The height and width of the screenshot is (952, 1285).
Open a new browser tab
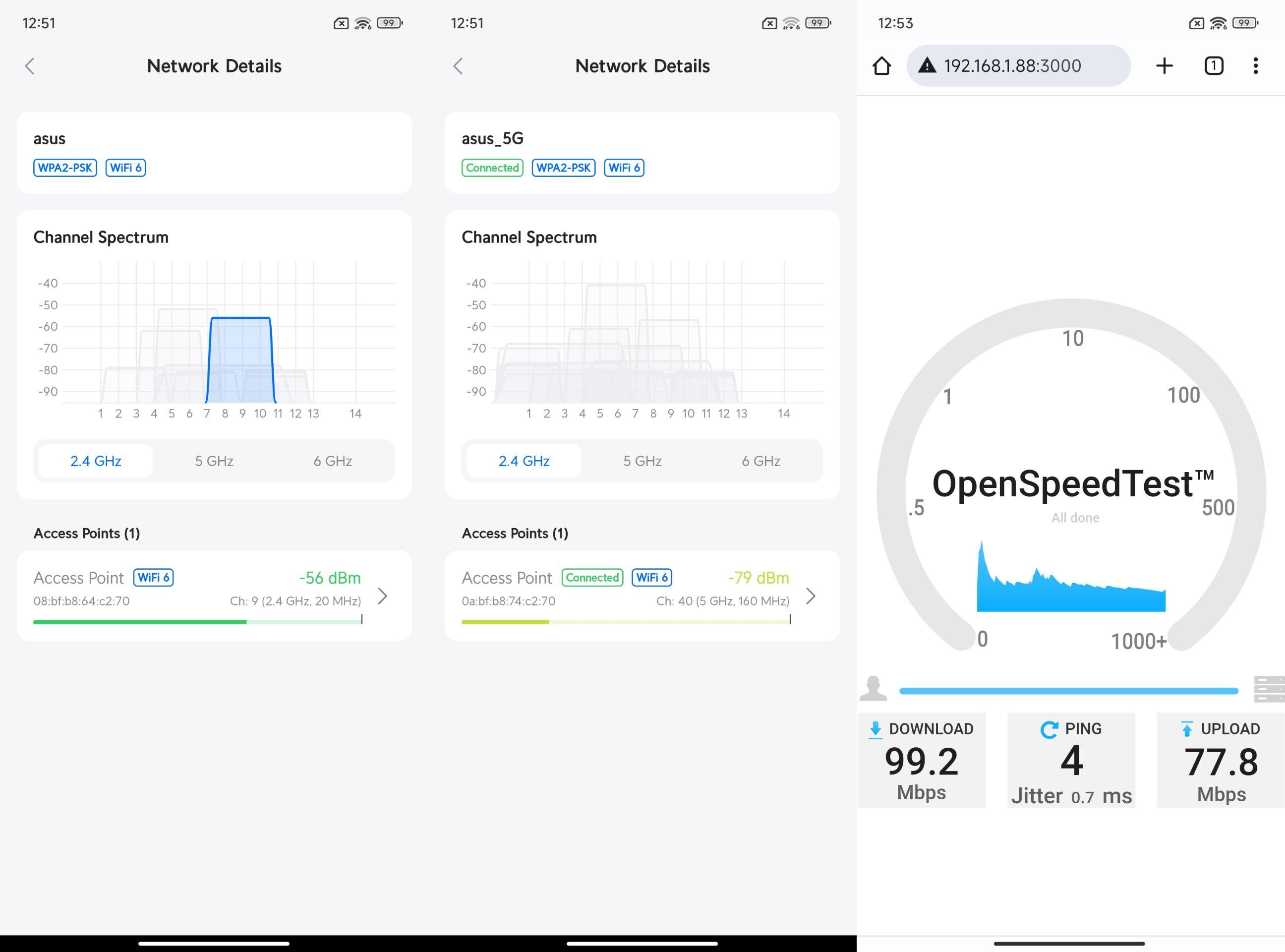coord(1164,65)
